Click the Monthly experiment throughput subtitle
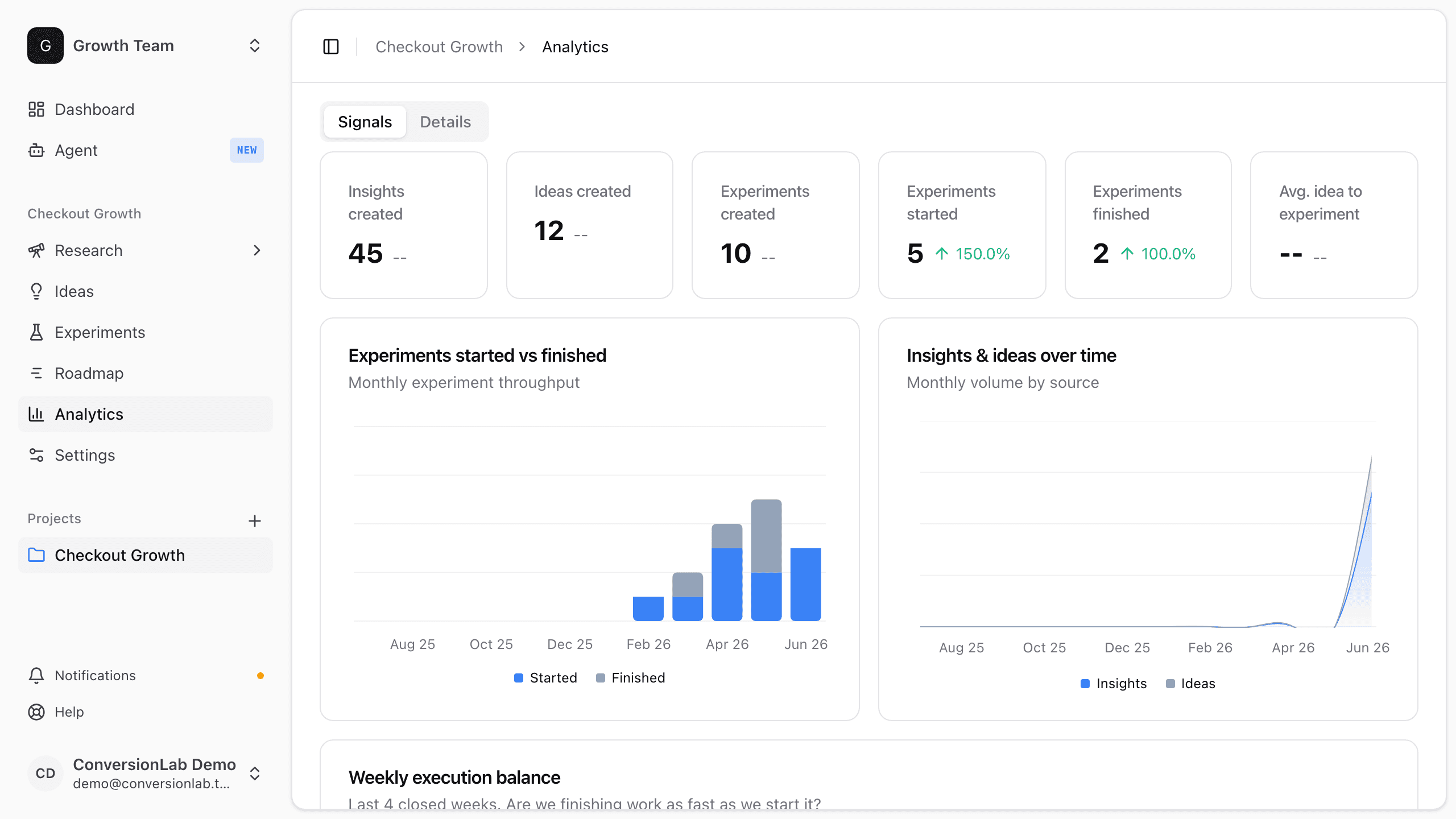 [464, 383]
